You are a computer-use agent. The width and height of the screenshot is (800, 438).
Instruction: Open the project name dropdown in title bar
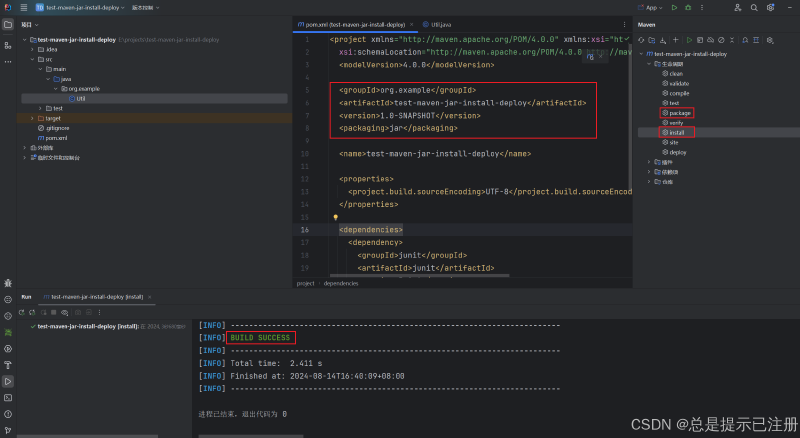[x=80, y=8]
